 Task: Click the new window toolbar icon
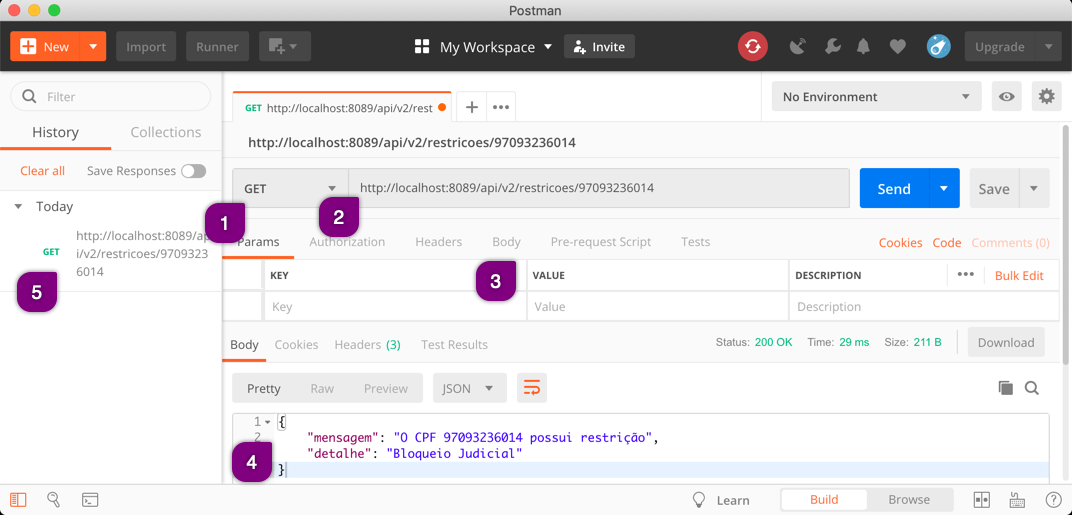(x=284, y=47)
